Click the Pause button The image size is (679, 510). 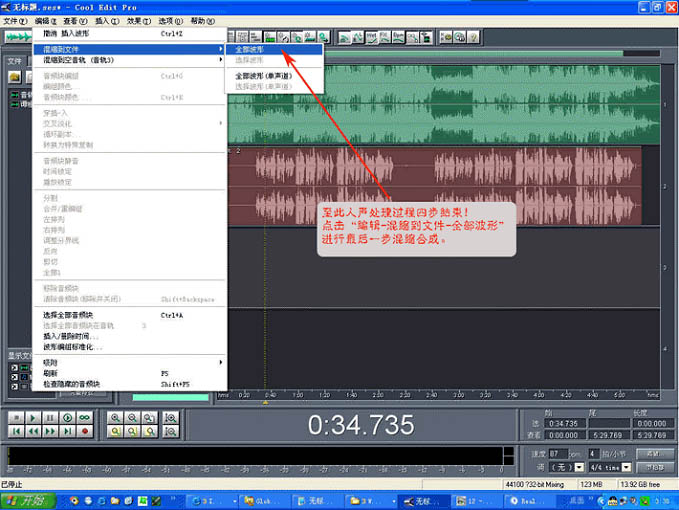[x=50, y=418]
